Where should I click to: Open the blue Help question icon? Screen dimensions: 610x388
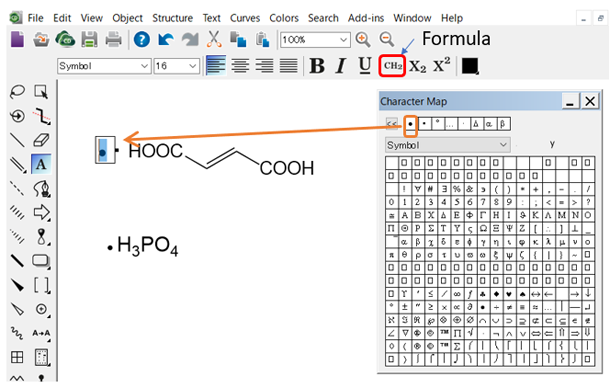tap(142, 39)
